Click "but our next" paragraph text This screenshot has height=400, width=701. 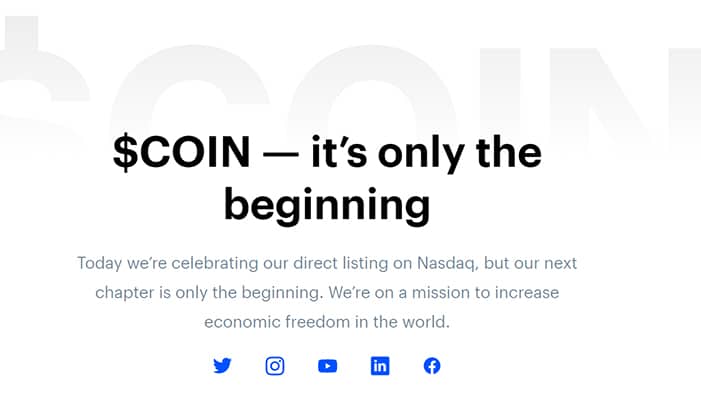tap(530, 263)
